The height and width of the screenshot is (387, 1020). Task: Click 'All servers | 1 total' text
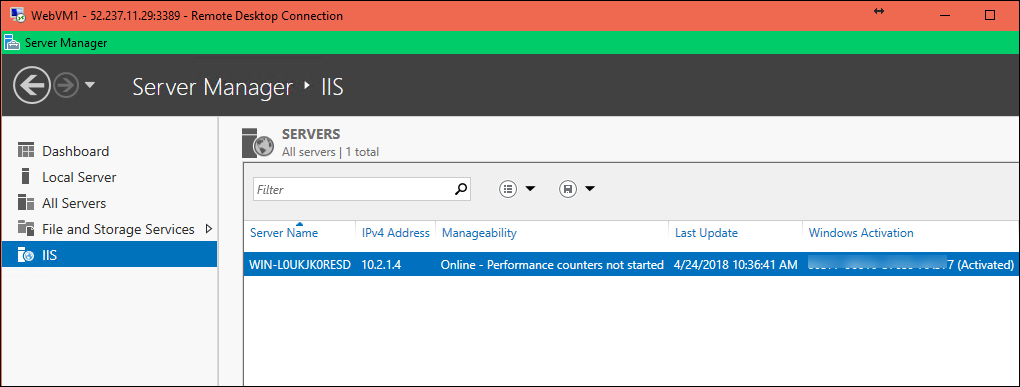click(330, 152)
